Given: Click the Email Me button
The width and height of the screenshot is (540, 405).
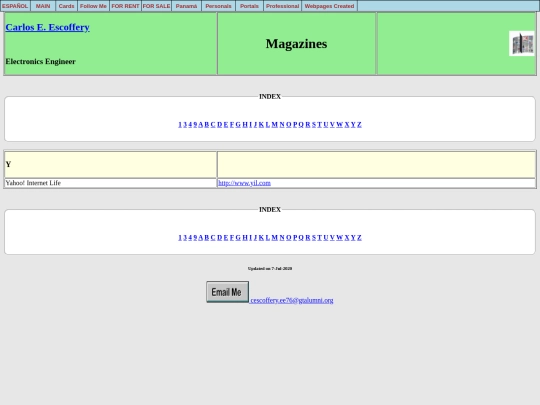Looking at the screenshot, I should [x=227, y=292].
